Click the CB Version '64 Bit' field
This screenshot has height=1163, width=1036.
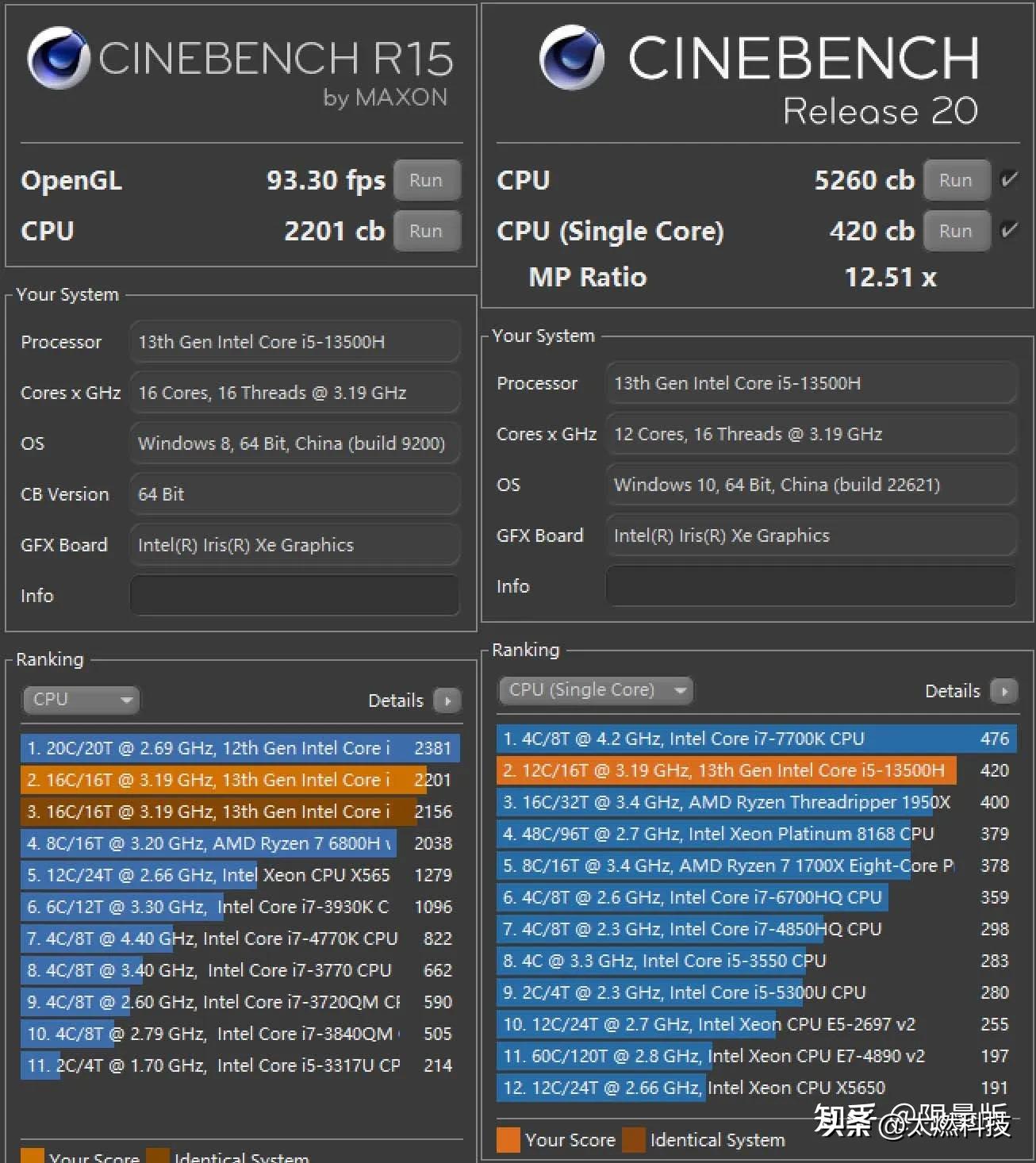point(294,494)
